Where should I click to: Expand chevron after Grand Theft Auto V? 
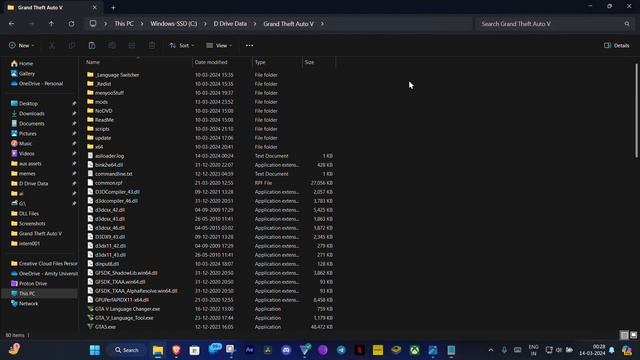pyautogui.click(x=322, y=24)
